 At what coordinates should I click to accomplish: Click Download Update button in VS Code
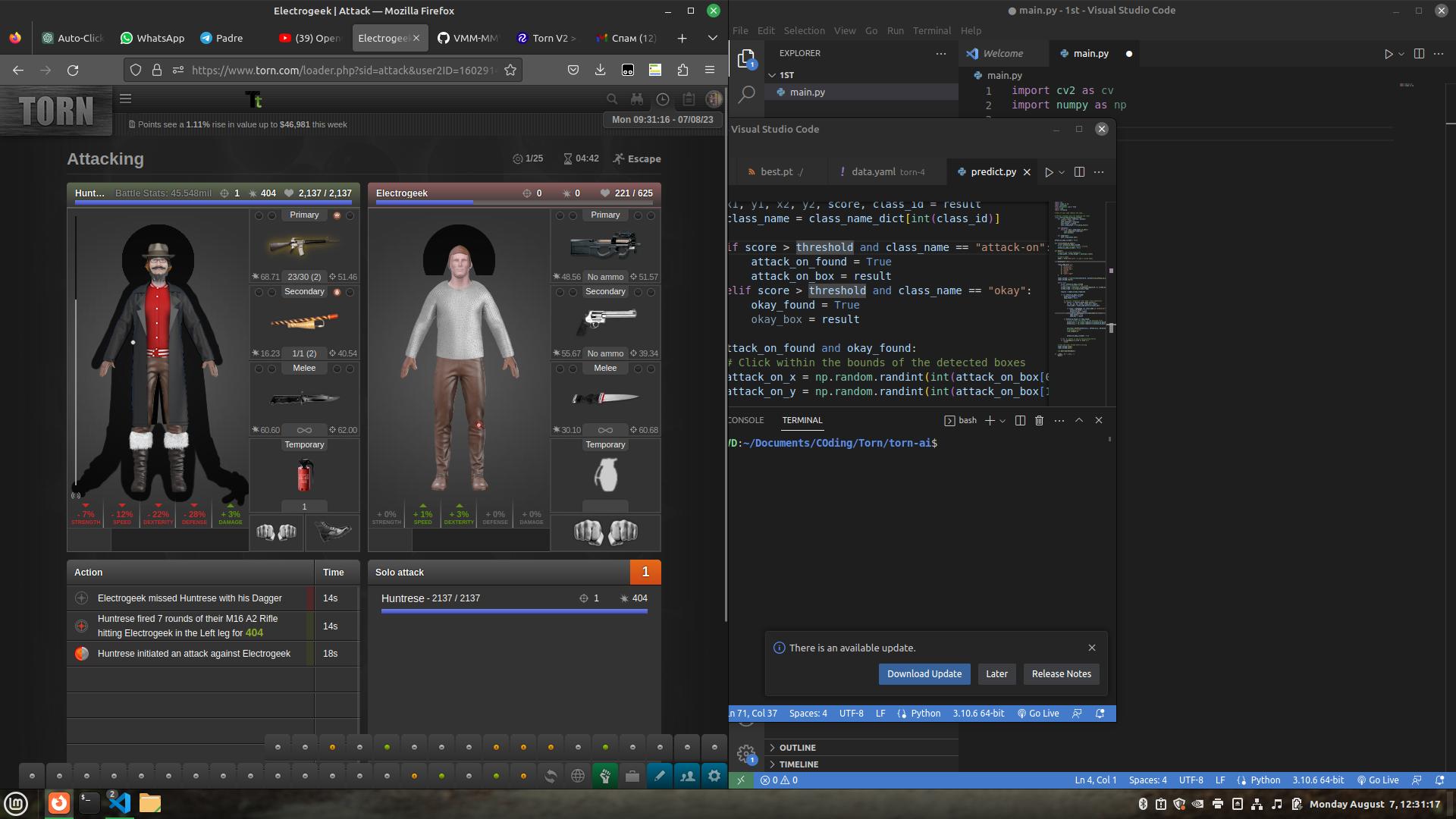point(922,673)
